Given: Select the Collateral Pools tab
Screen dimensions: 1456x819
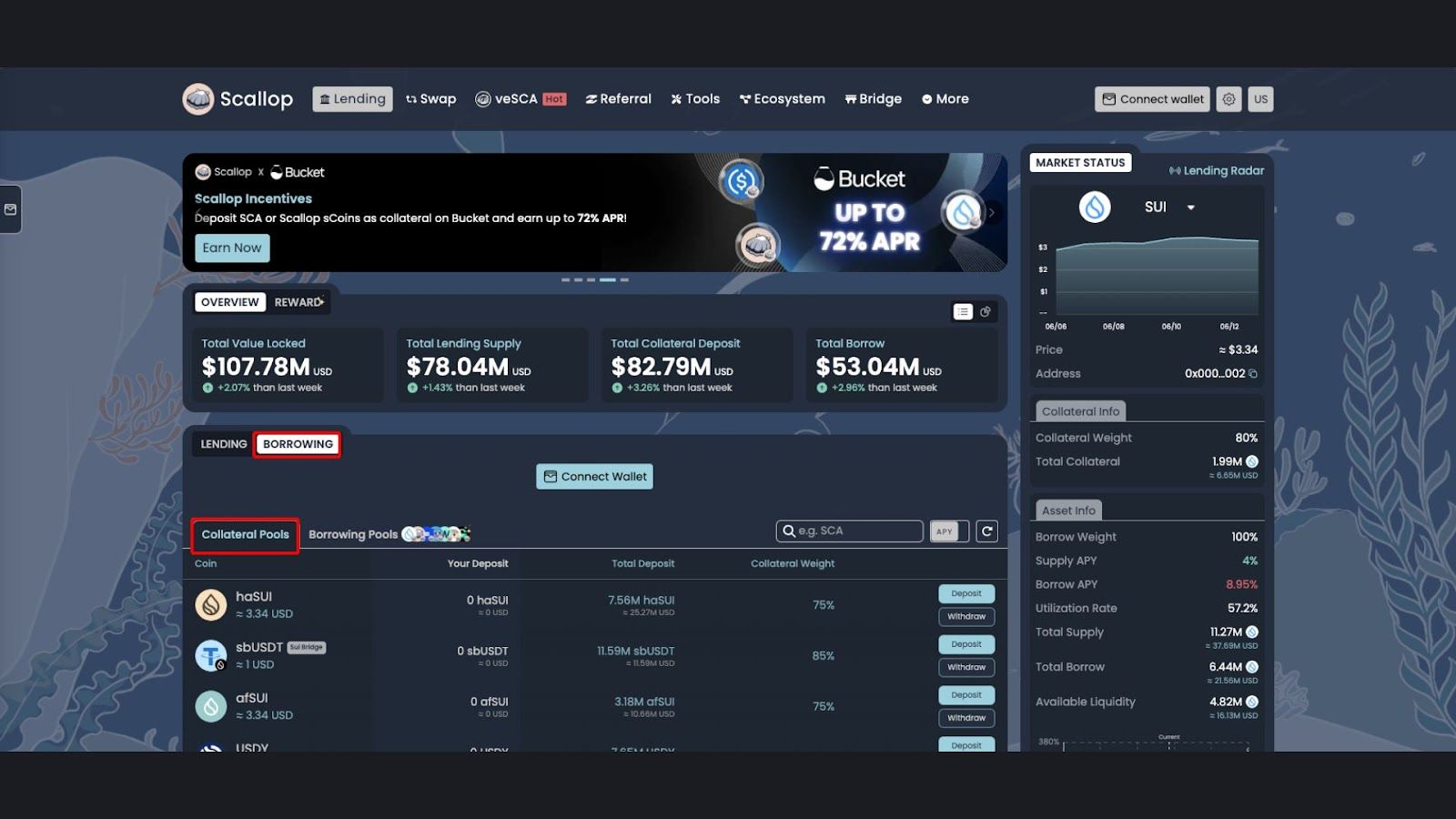Looking at the screenshot, I should [245, 535].
